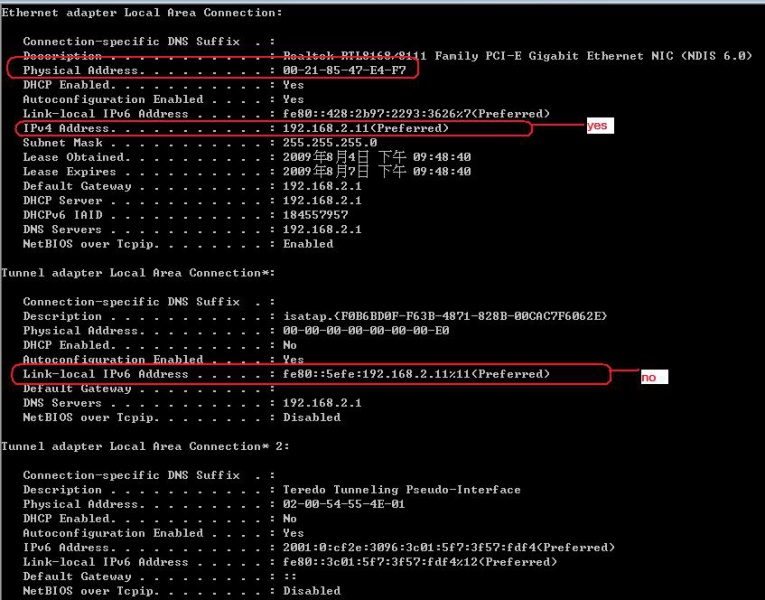Click the Teredo Tunneling Pseudo-Interface description
This screenshot has width=765, height=600.
(x=401, y=490)
